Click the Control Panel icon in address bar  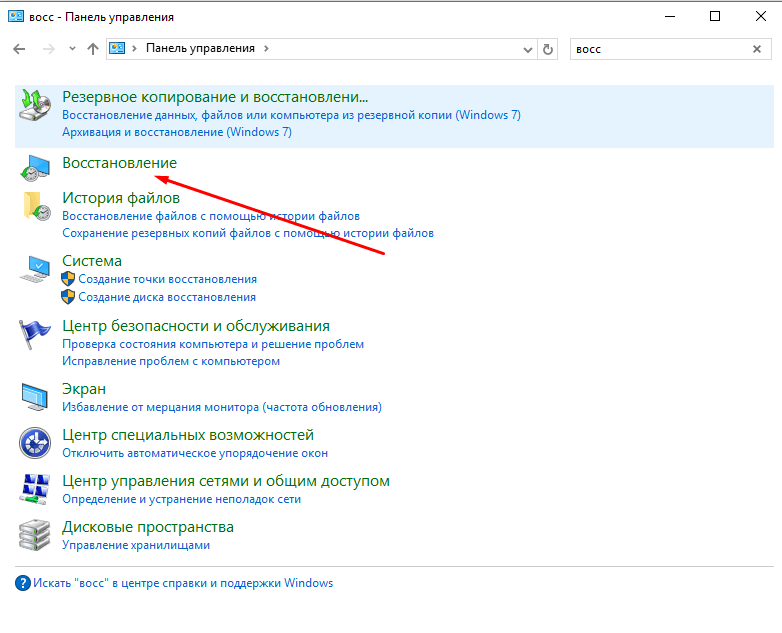click(x=117, y=48)
